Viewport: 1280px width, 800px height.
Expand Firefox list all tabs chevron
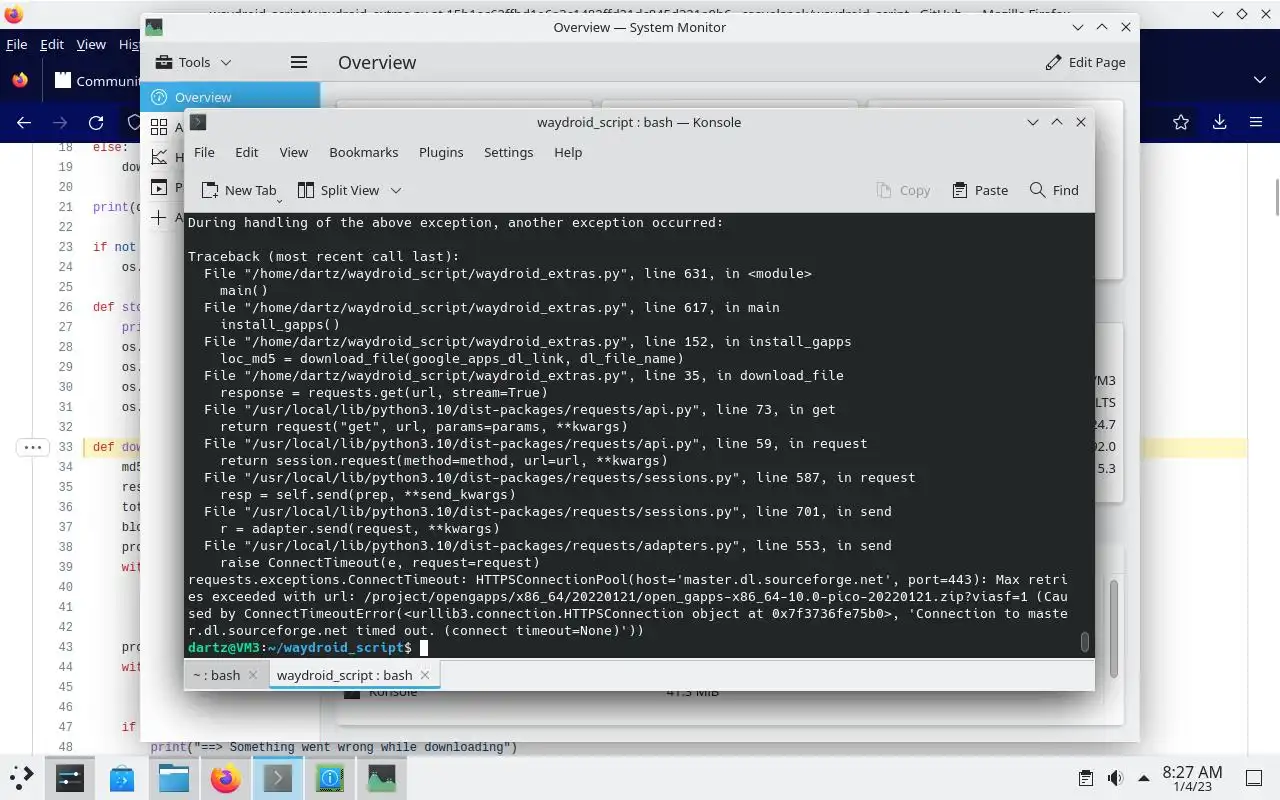pos(1259,80)
